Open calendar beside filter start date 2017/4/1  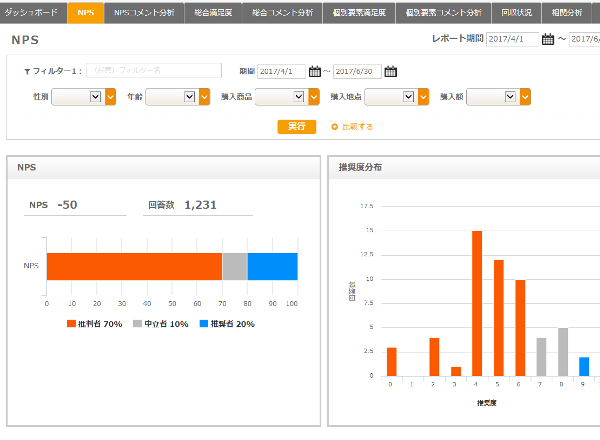point(315,72)
